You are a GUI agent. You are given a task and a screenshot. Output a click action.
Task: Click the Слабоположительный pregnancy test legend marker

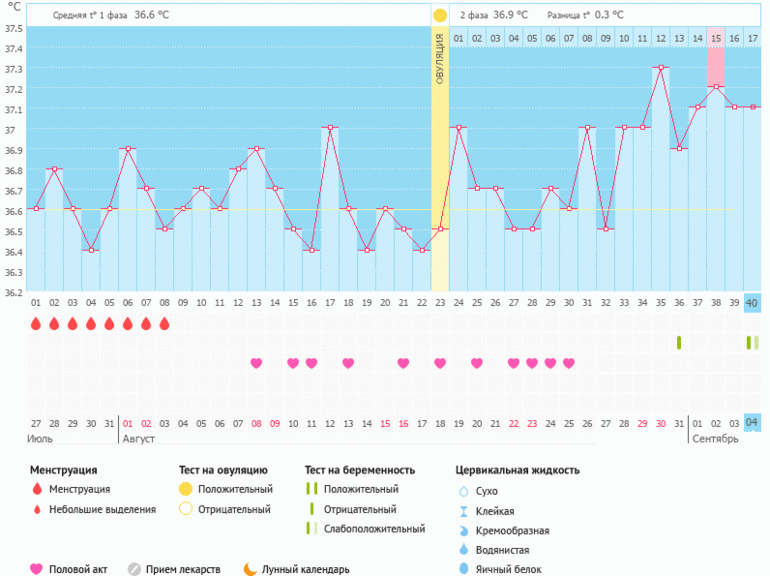coord(313,528)
